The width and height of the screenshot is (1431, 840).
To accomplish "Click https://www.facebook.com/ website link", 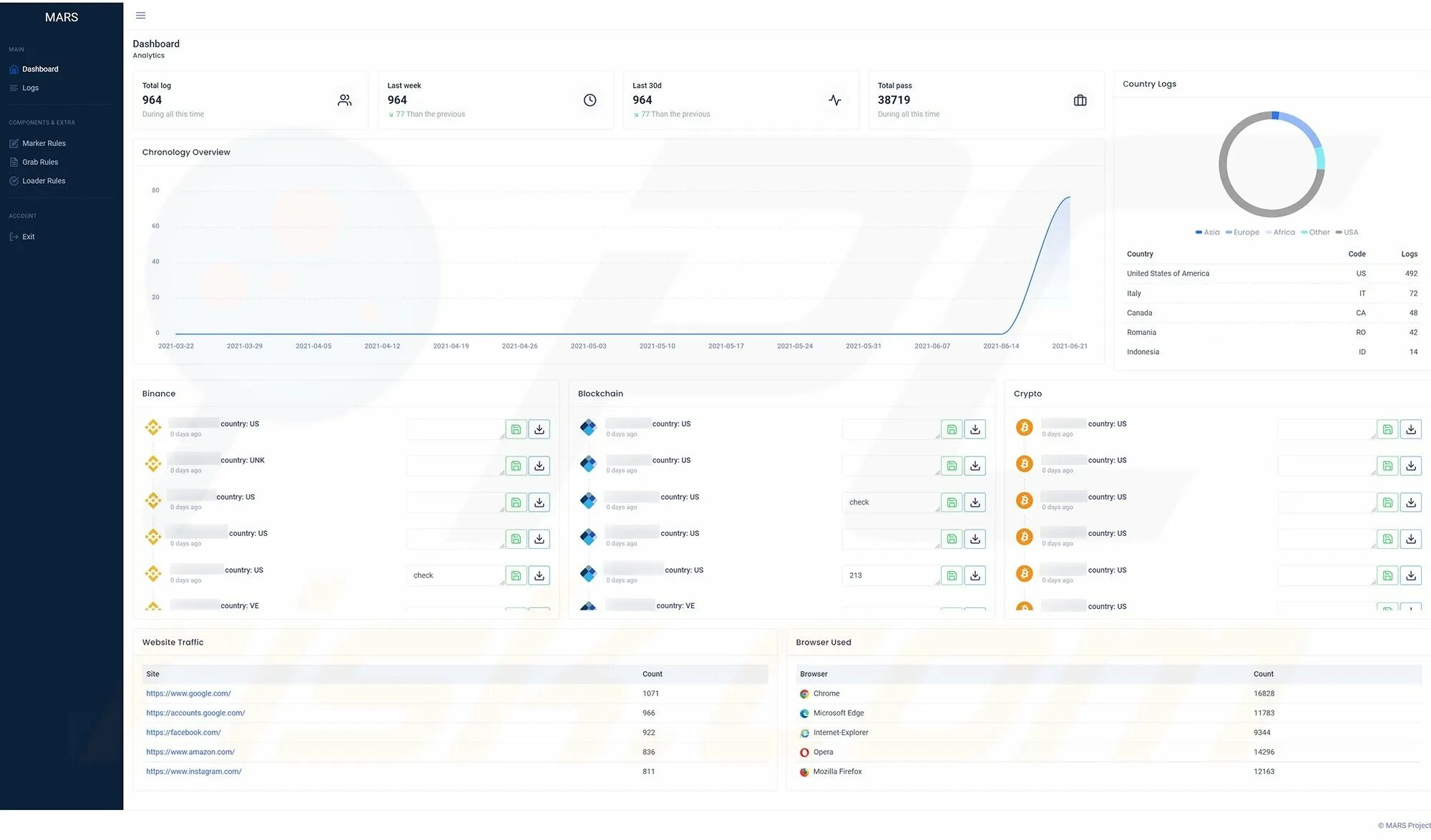I will [183, 732].
